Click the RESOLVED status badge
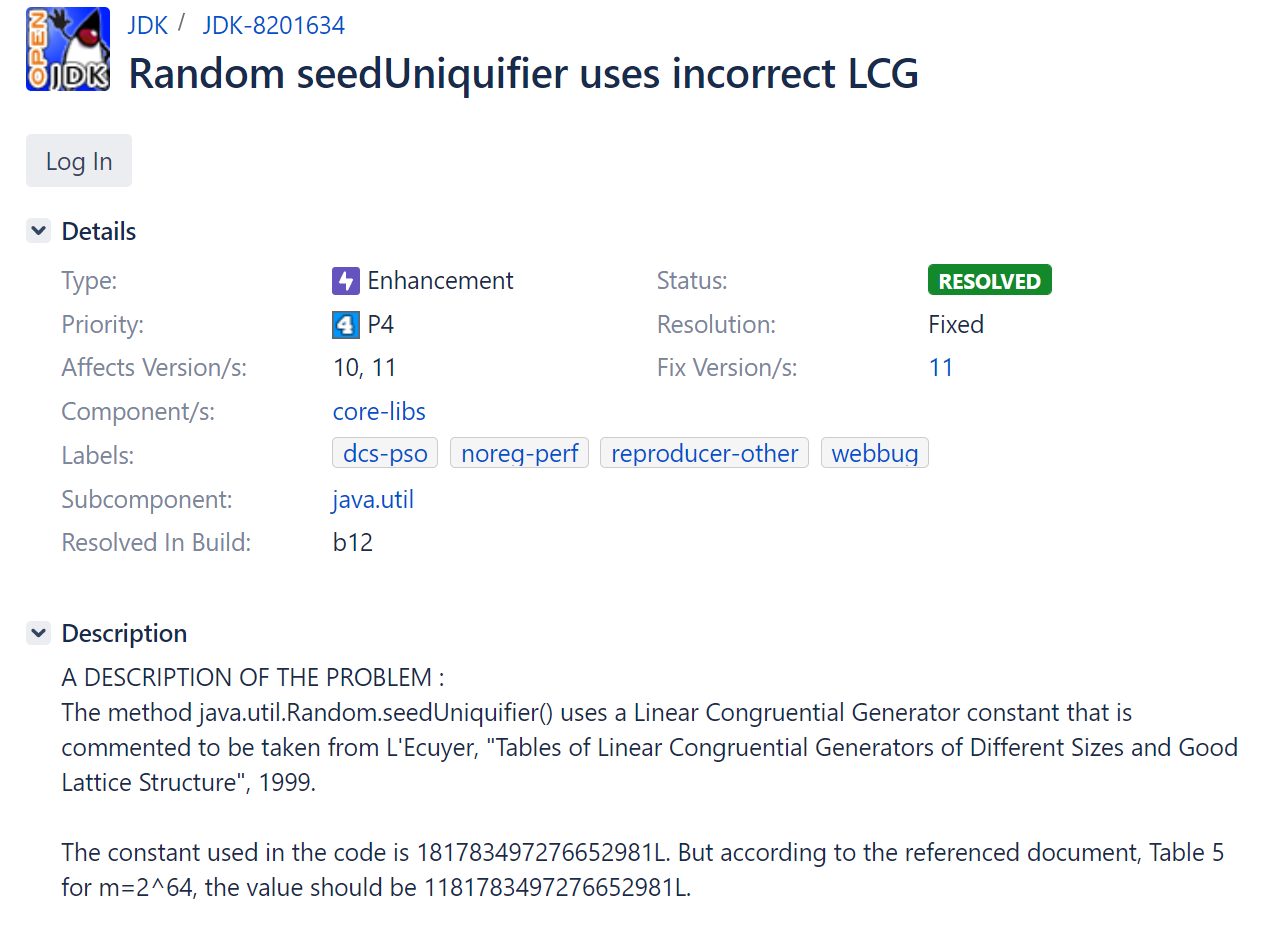 [x=990, y=281]
